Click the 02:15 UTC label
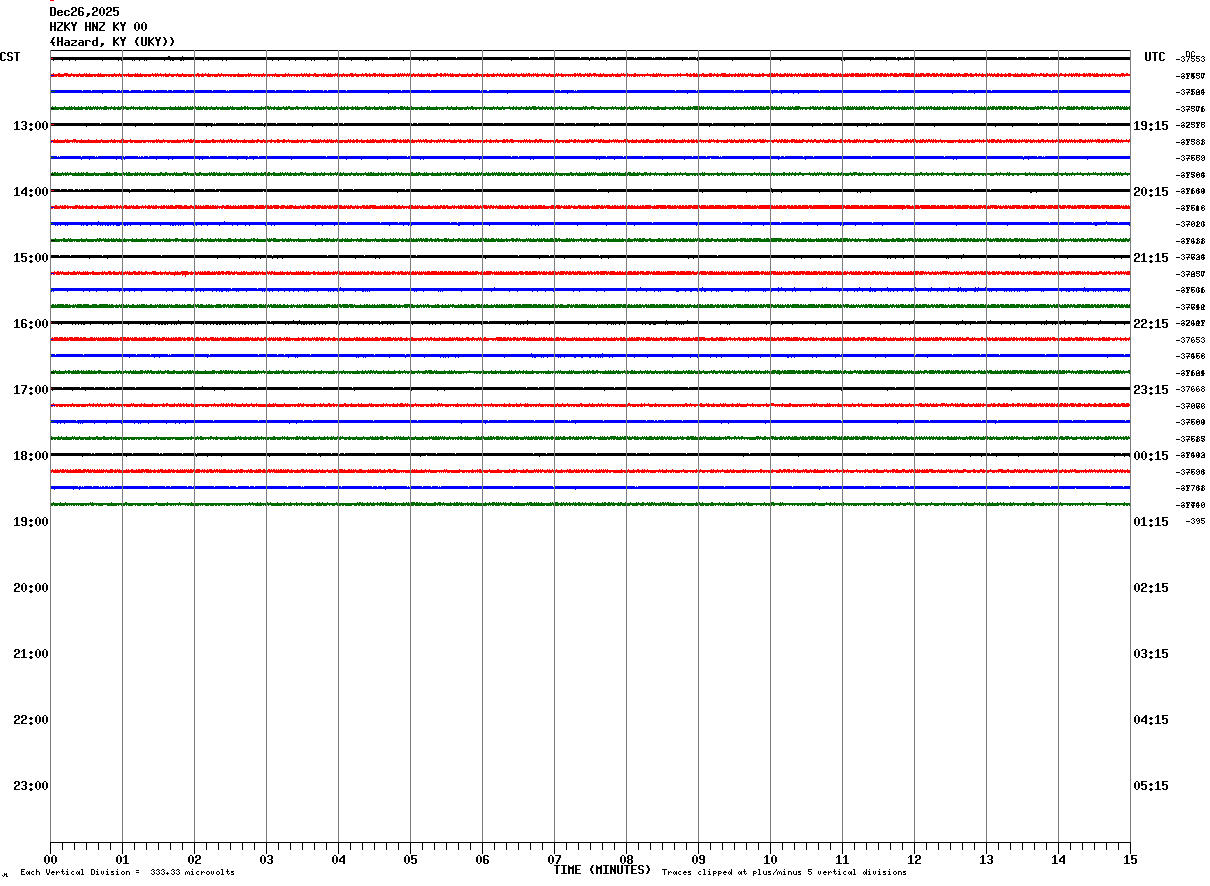1210x886 pixels. (1151, 588)
